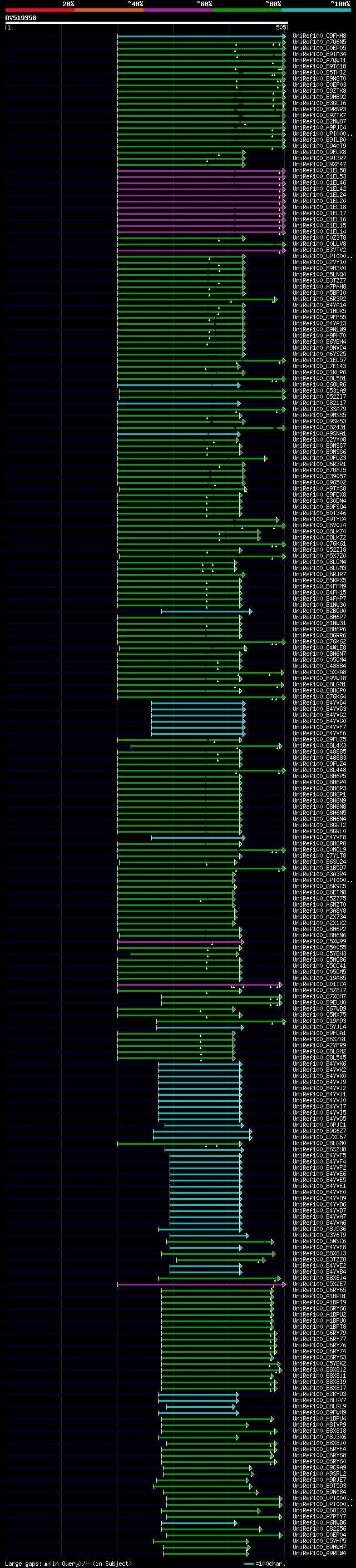
Task: Click the purple alignment bar of C5XZE7
Action: pyautogui.click(x=201, y=1284)
